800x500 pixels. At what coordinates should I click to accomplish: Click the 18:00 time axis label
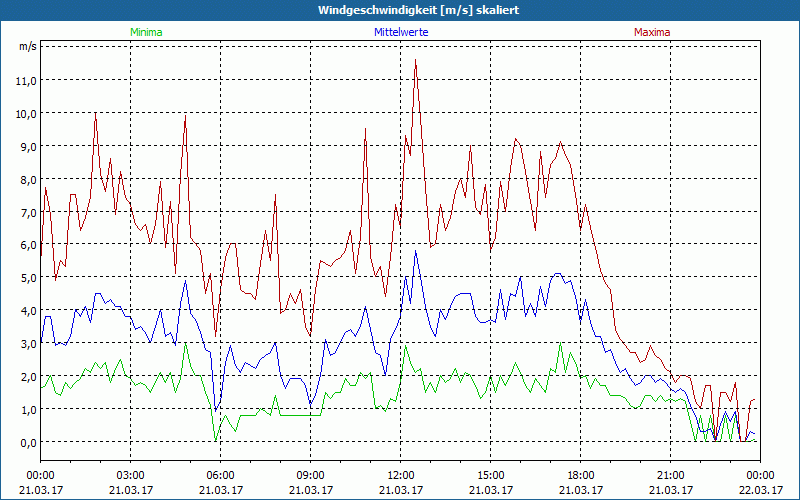pos(580,475)
